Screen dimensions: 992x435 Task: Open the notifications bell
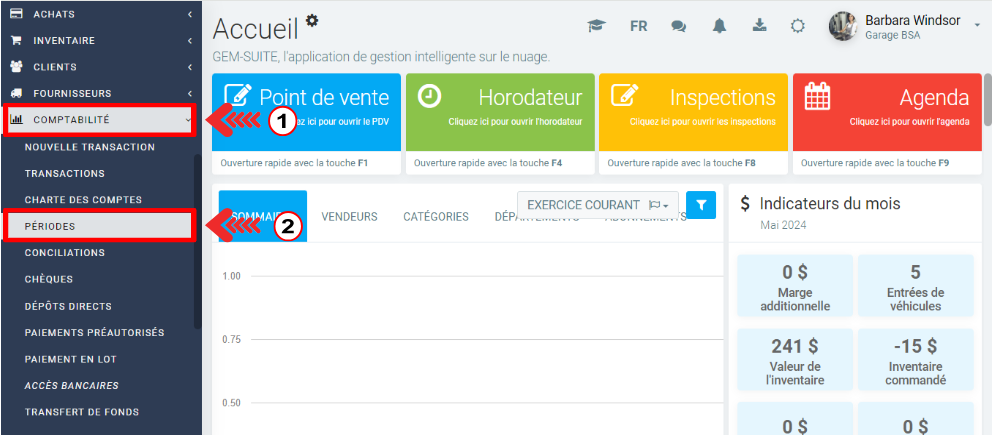tap(719, 27)
